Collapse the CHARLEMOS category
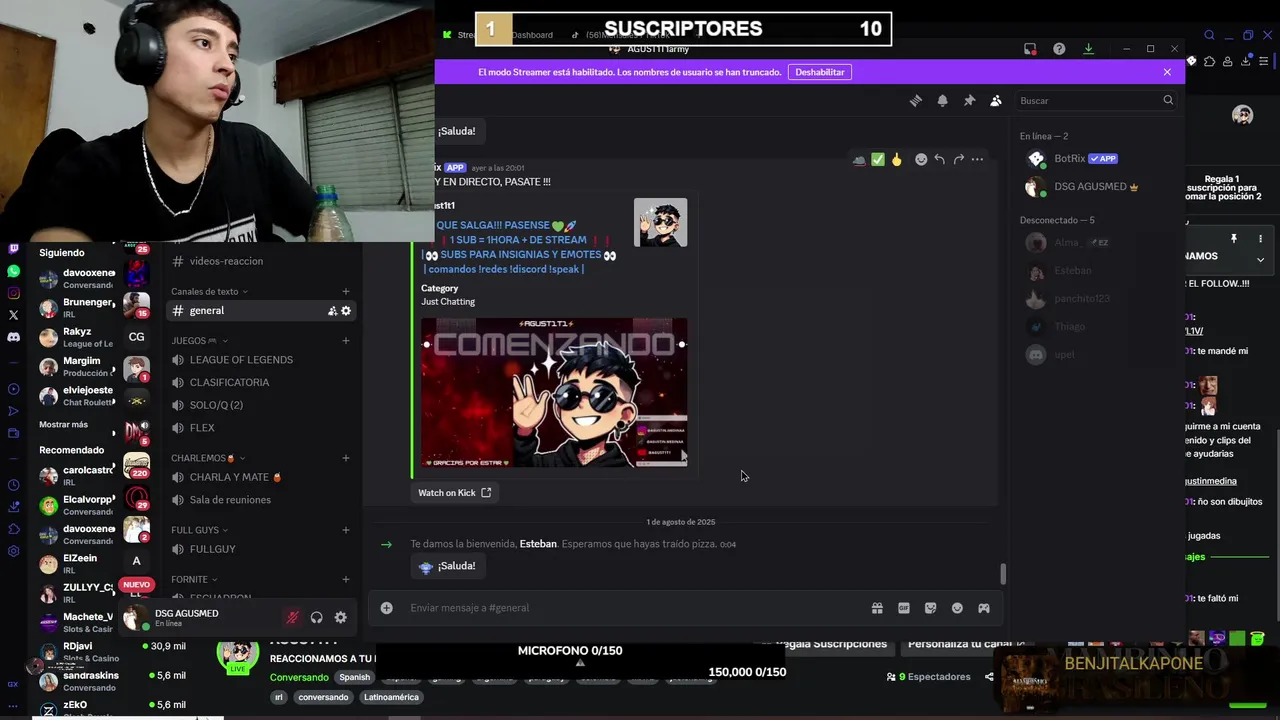The height and width of the screenshot is (720, 1280). click(x=209, y=458)
